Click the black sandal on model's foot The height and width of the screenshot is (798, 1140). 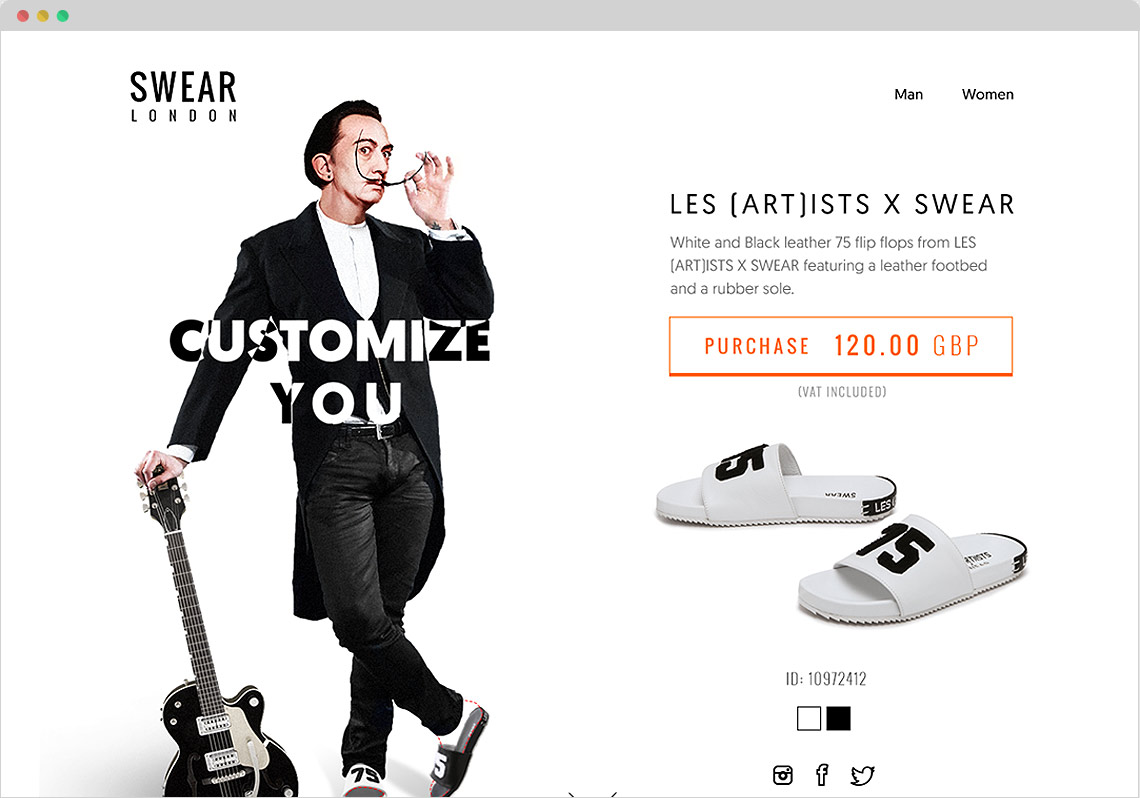click(458, 749)
